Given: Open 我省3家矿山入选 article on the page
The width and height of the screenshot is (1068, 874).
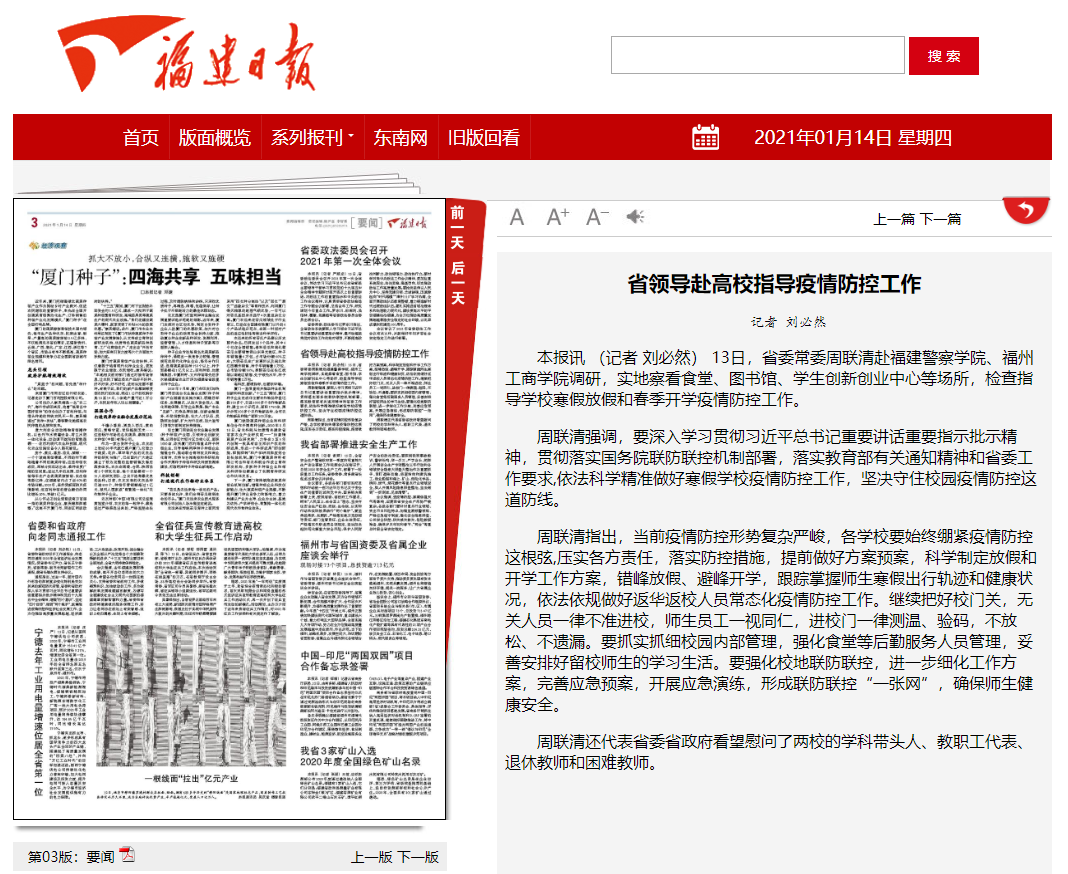Looking at the screenshot, I should 360,755.
